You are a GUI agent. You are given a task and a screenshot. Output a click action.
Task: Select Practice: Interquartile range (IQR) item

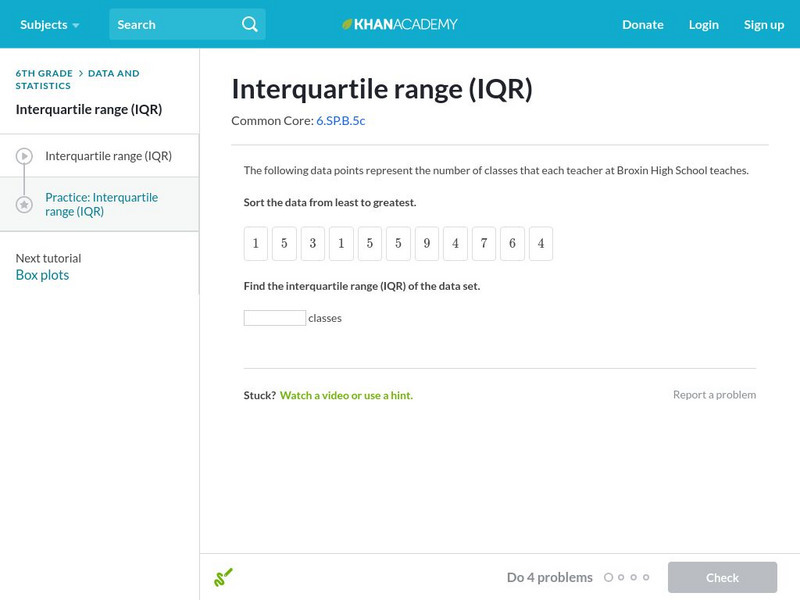101,204
